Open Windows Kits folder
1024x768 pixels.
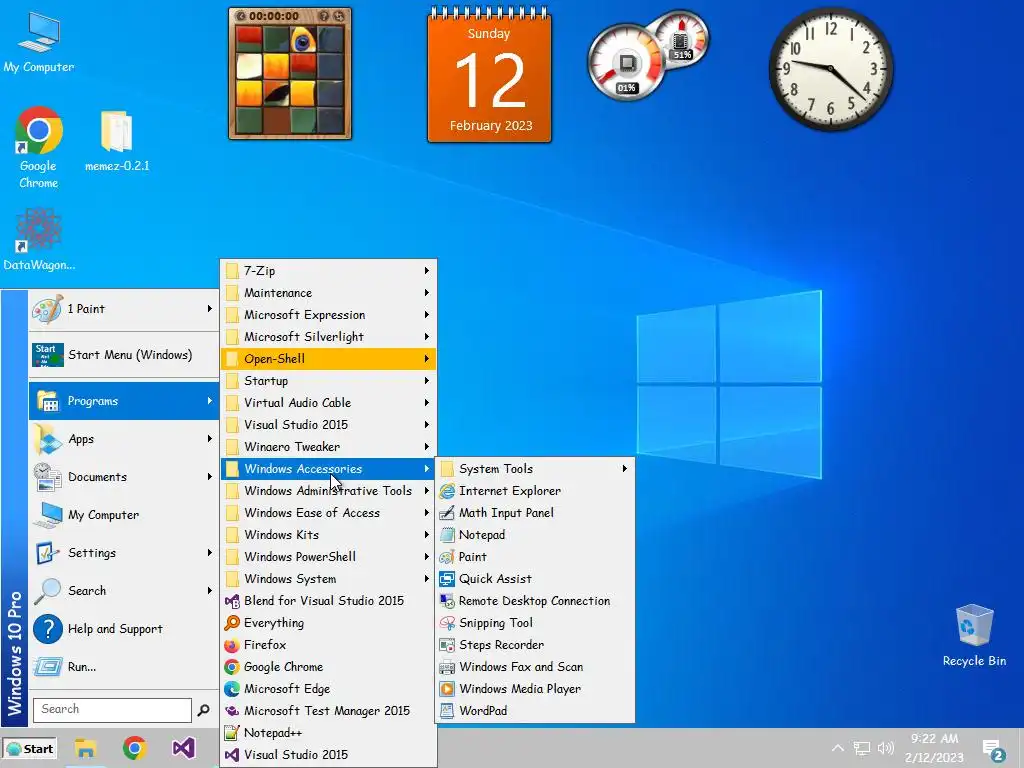(x=328, y=535)
